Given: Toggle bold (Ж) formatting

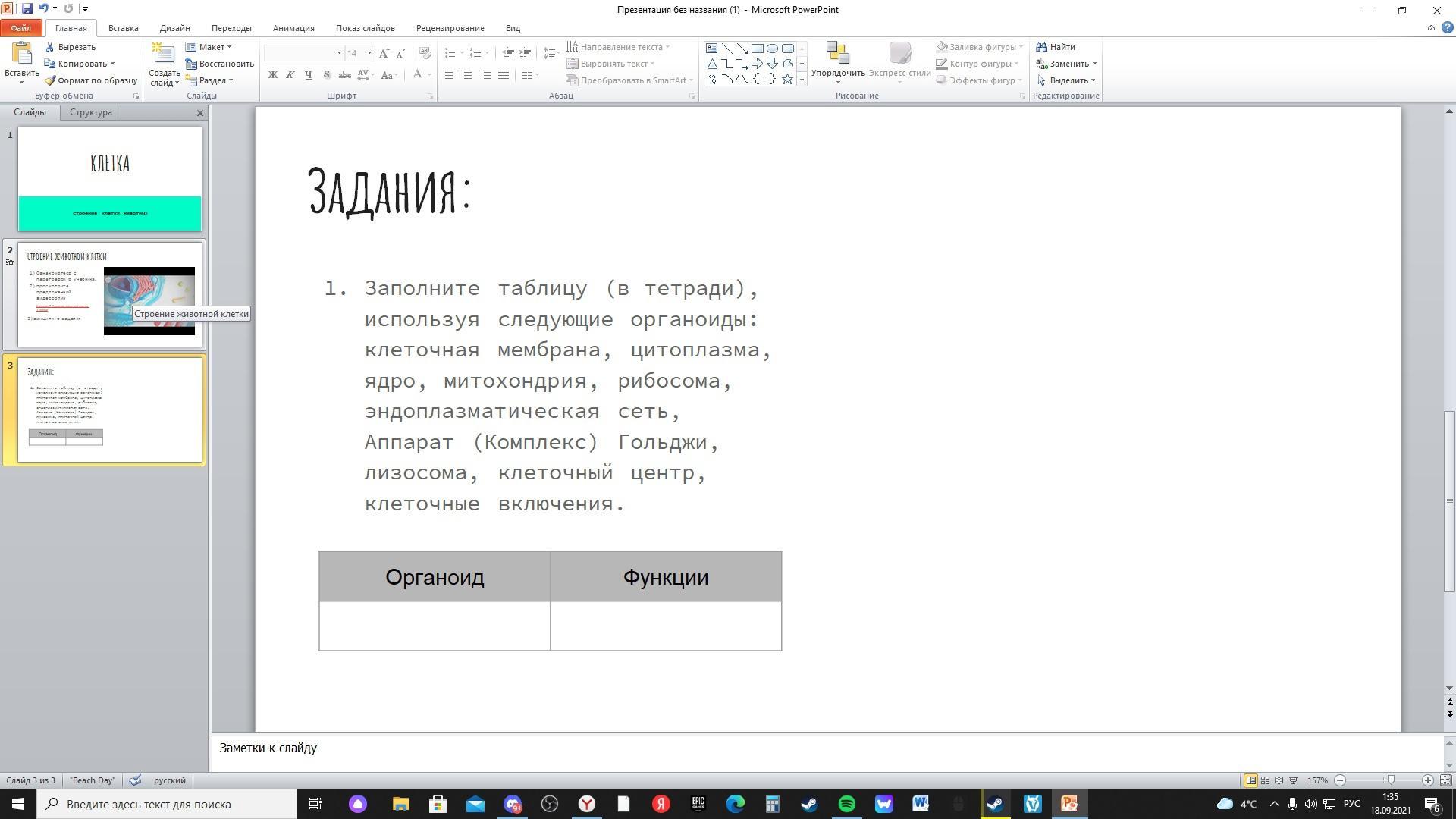Looking at the screenshot, I should pyautogui.click(x=272, y=74).
